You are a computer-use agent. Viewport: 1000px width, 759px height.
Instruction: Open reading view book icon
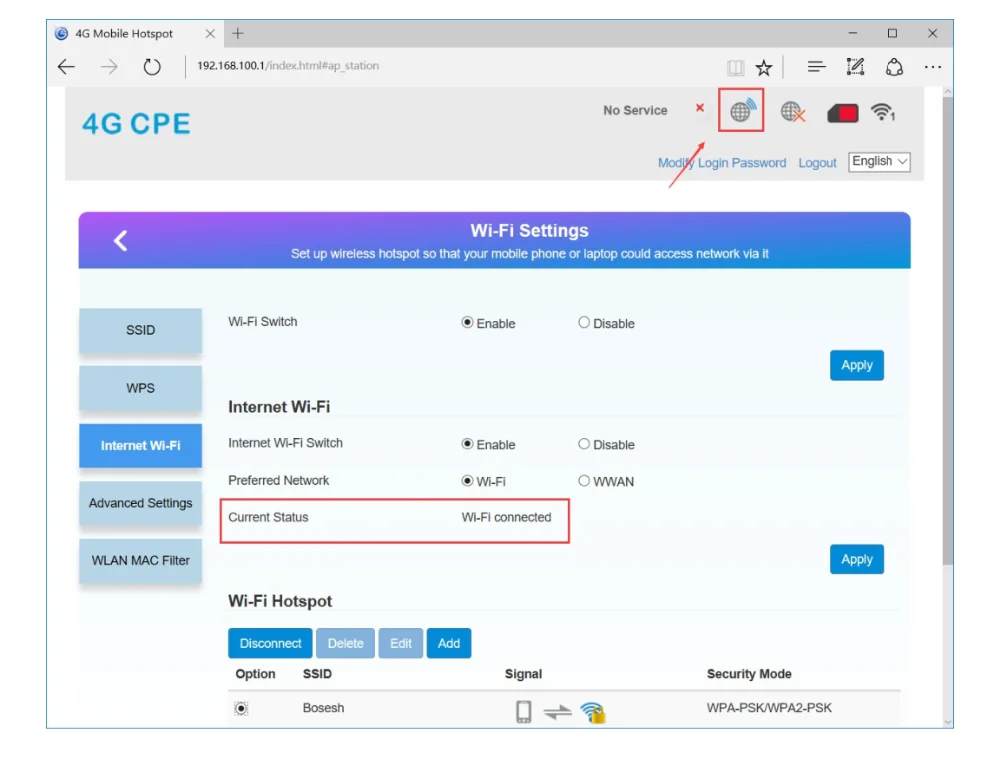(x=735, y=67)
